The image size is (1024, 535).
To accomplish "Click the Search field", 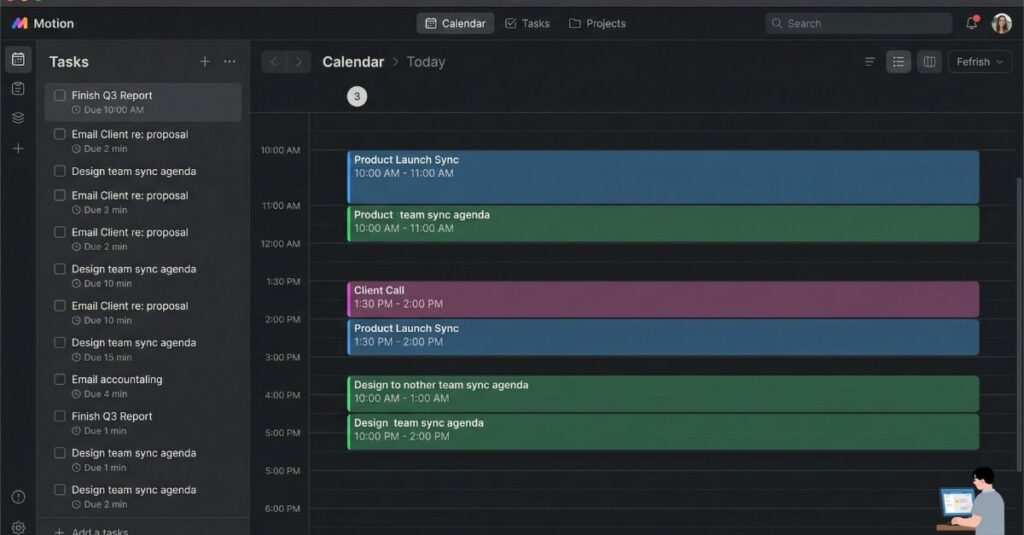I will tap(858, 24).
